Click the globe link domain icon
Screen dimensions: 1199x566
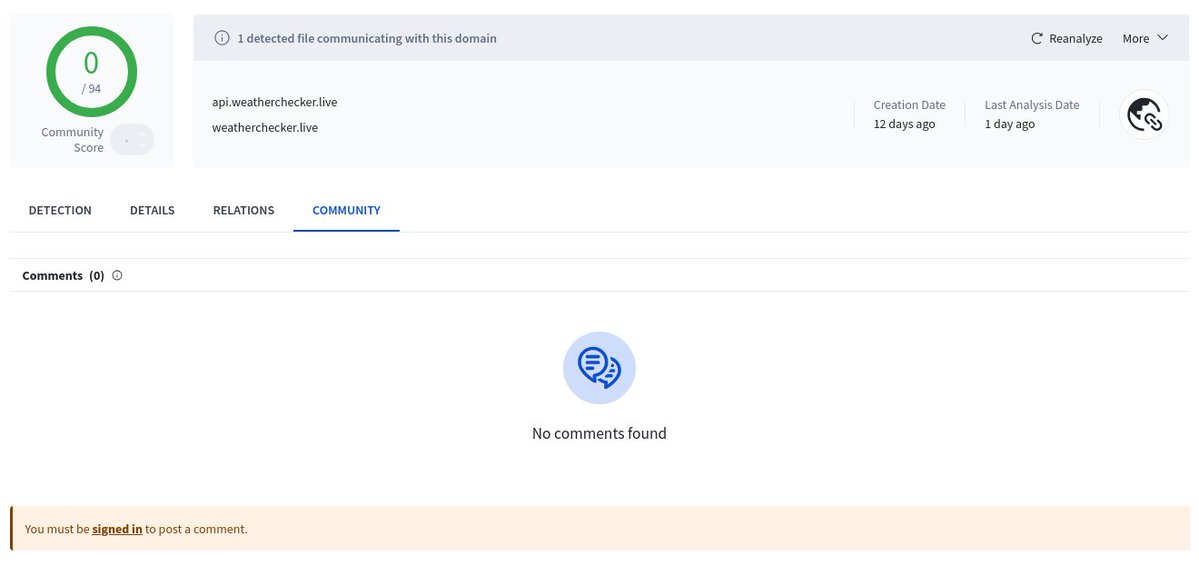[x=1144, y=115]
